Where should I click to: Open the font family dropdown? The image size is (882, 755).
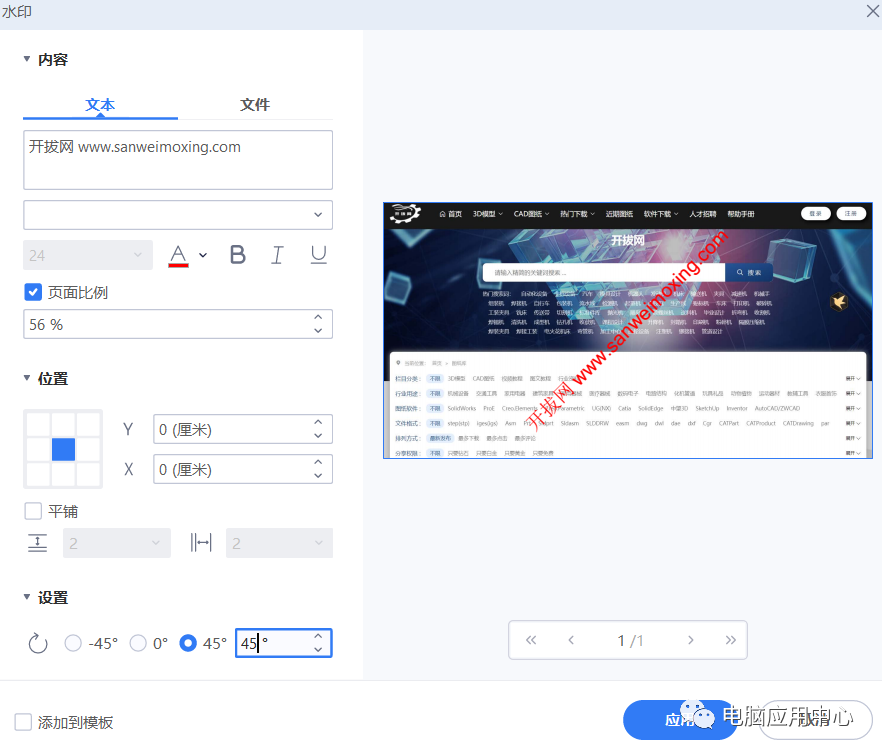pyautogui.click(x=178, y=215)
